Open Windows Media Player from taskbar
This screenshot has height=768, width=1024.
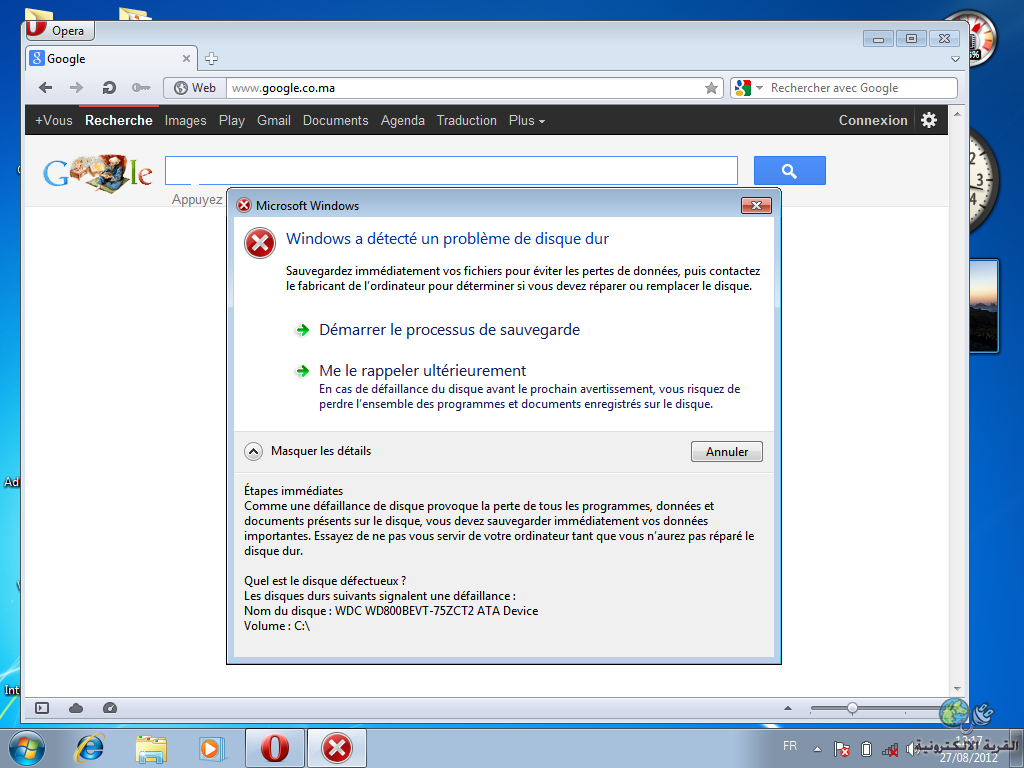click(x=212, y=748)
